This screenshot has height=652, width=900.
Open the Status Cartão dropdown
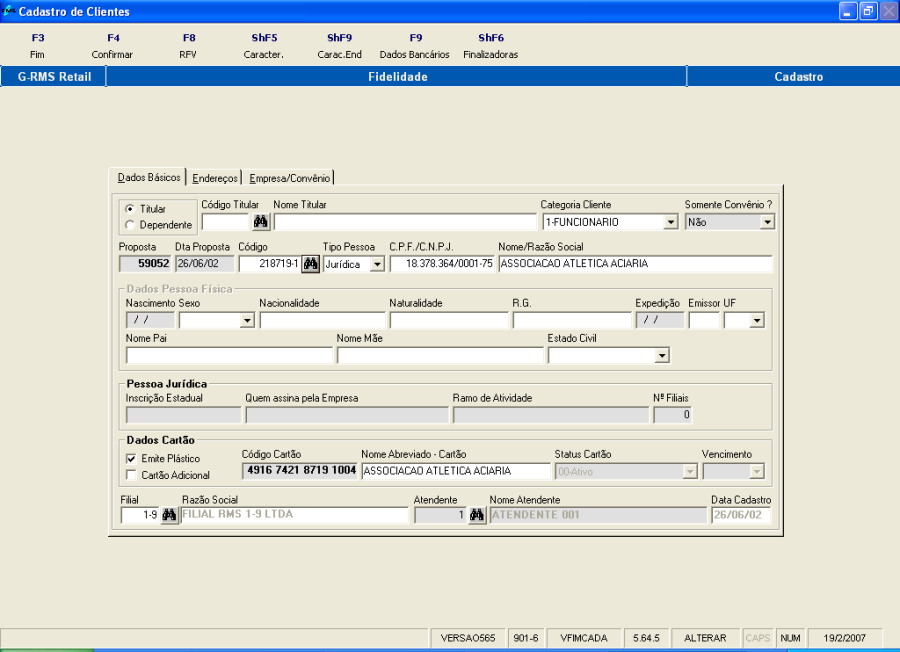tap(690, 472)
